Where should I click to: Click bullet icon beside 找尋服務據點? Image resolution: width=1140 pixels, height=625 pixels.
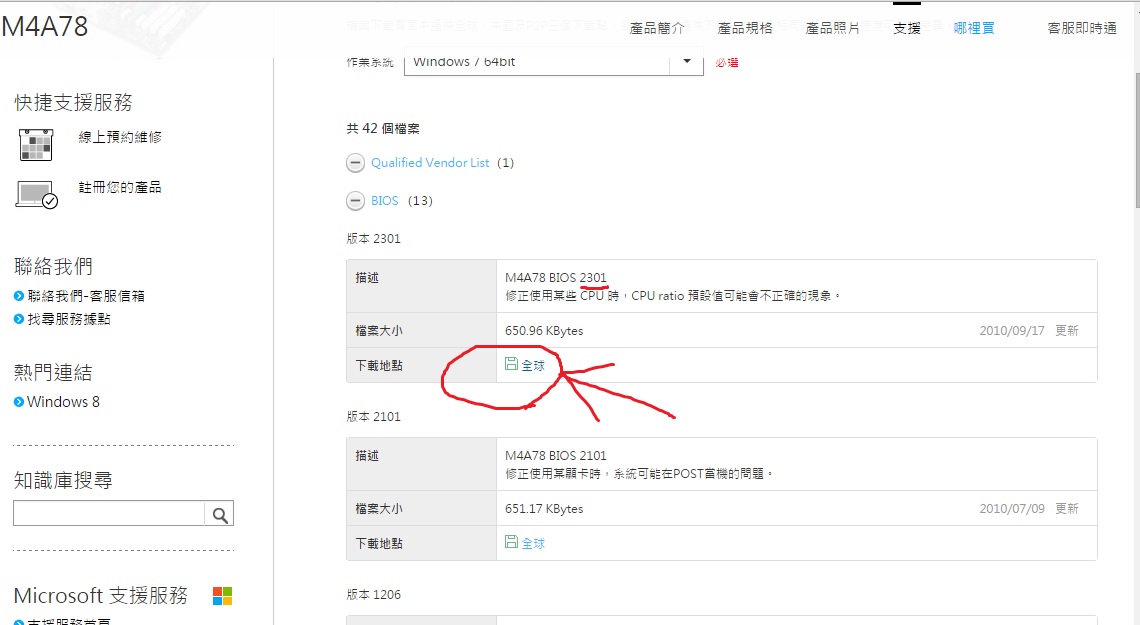coord(19,319)
